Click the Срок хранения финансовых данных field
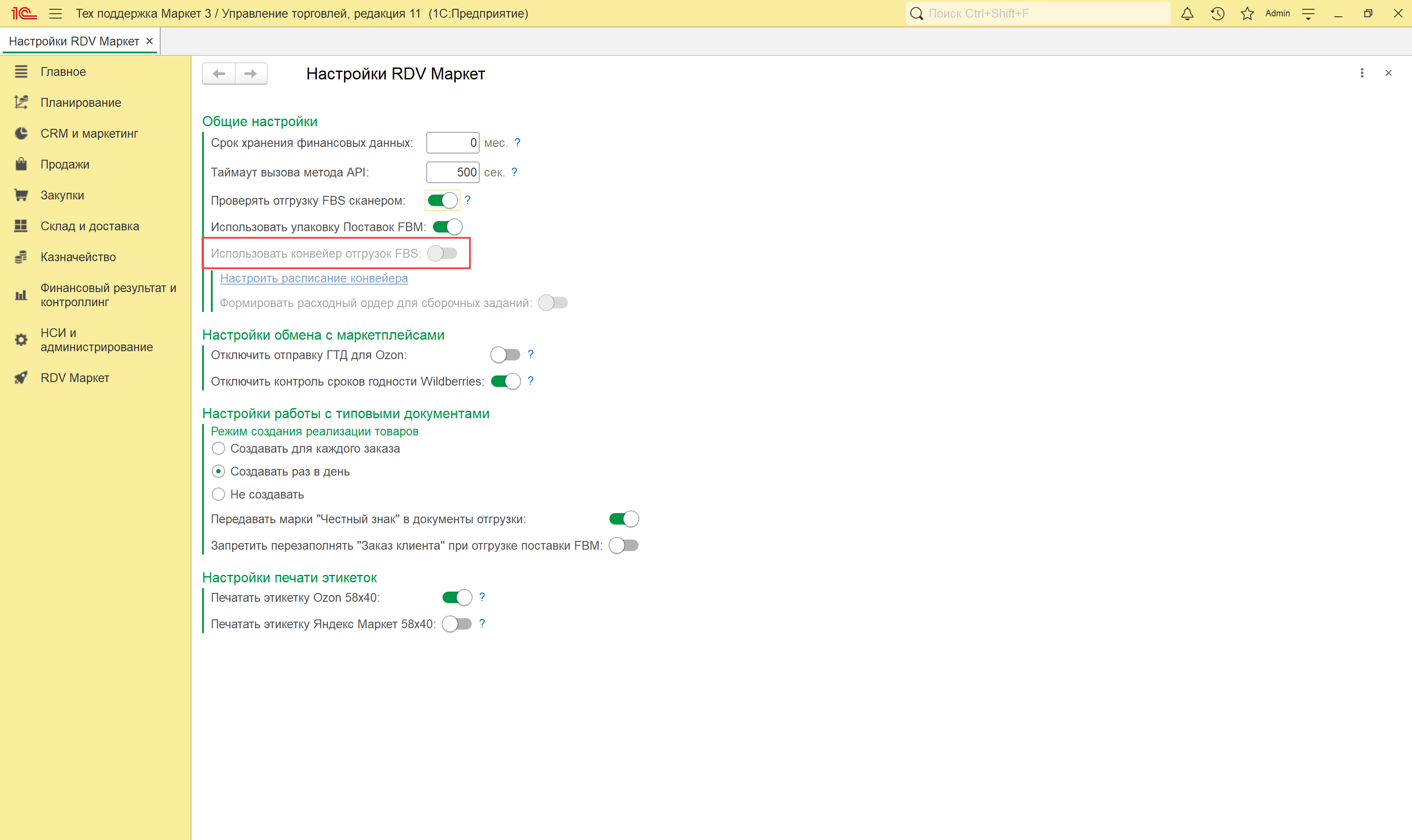Screen dimensions: 1412x840 (x=452, y=142)
